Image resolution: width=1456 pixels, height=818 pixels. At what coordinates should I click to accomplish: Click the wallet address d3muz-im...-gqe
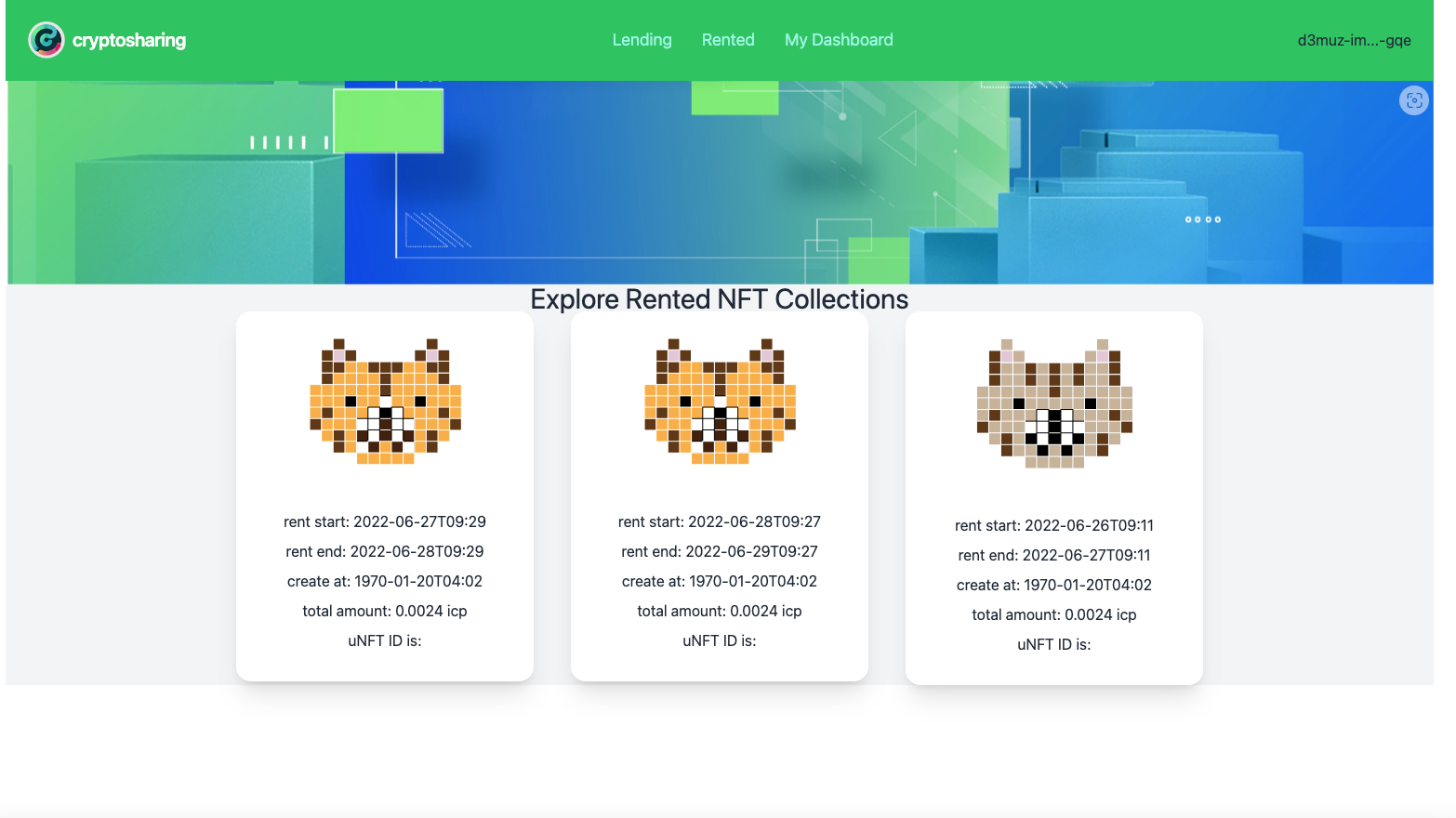pyautogui.click(x=1354, y=40)
